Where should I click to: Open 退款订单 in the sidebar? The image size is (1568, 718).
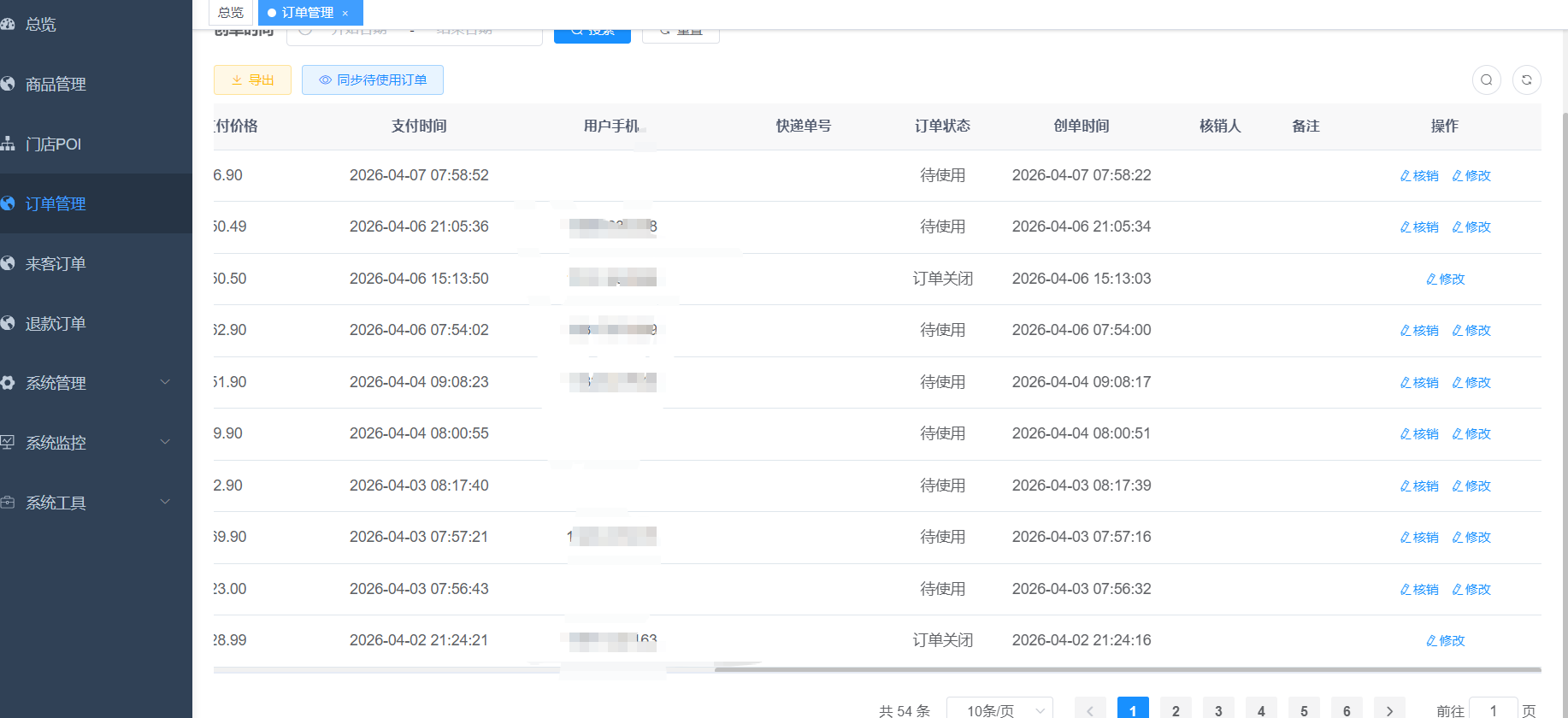(56, 323)
